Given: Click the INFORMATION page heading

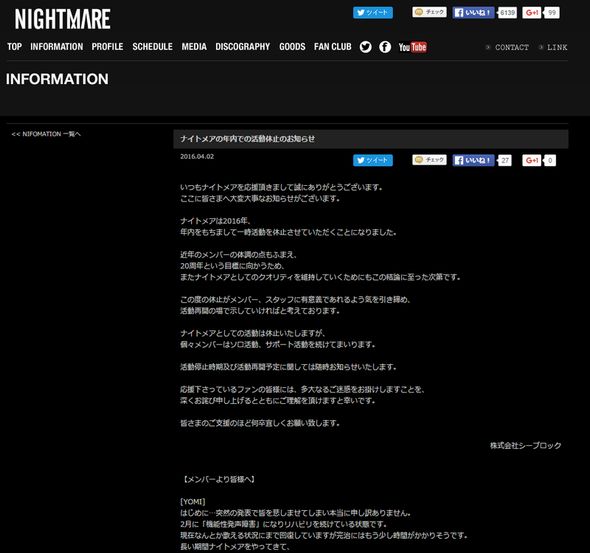Looking at the screenshot, I should [57, 79].
